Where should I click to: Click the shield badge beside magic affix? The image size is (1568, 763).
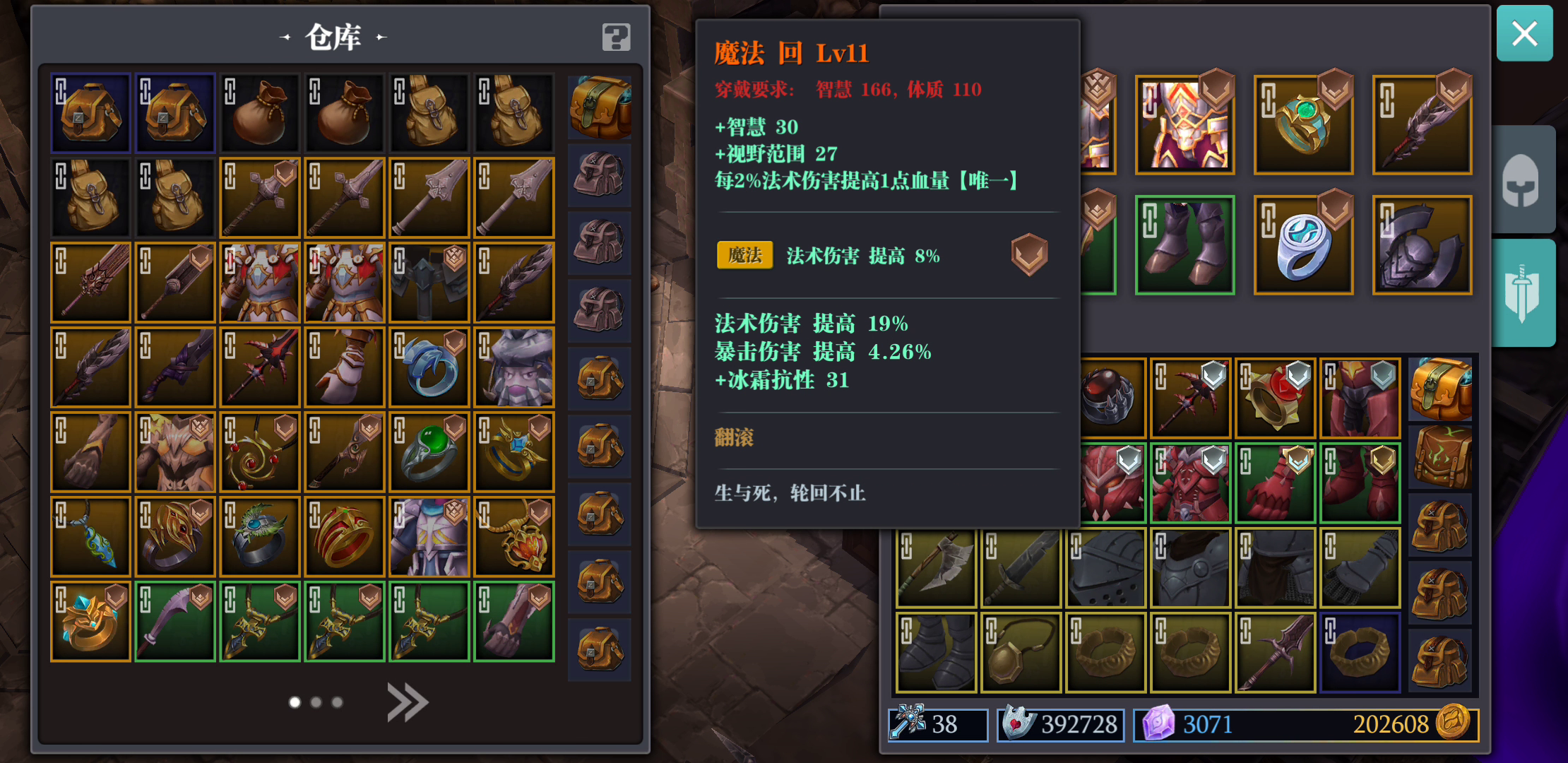pyautogui.click(x=1029, y=254)
